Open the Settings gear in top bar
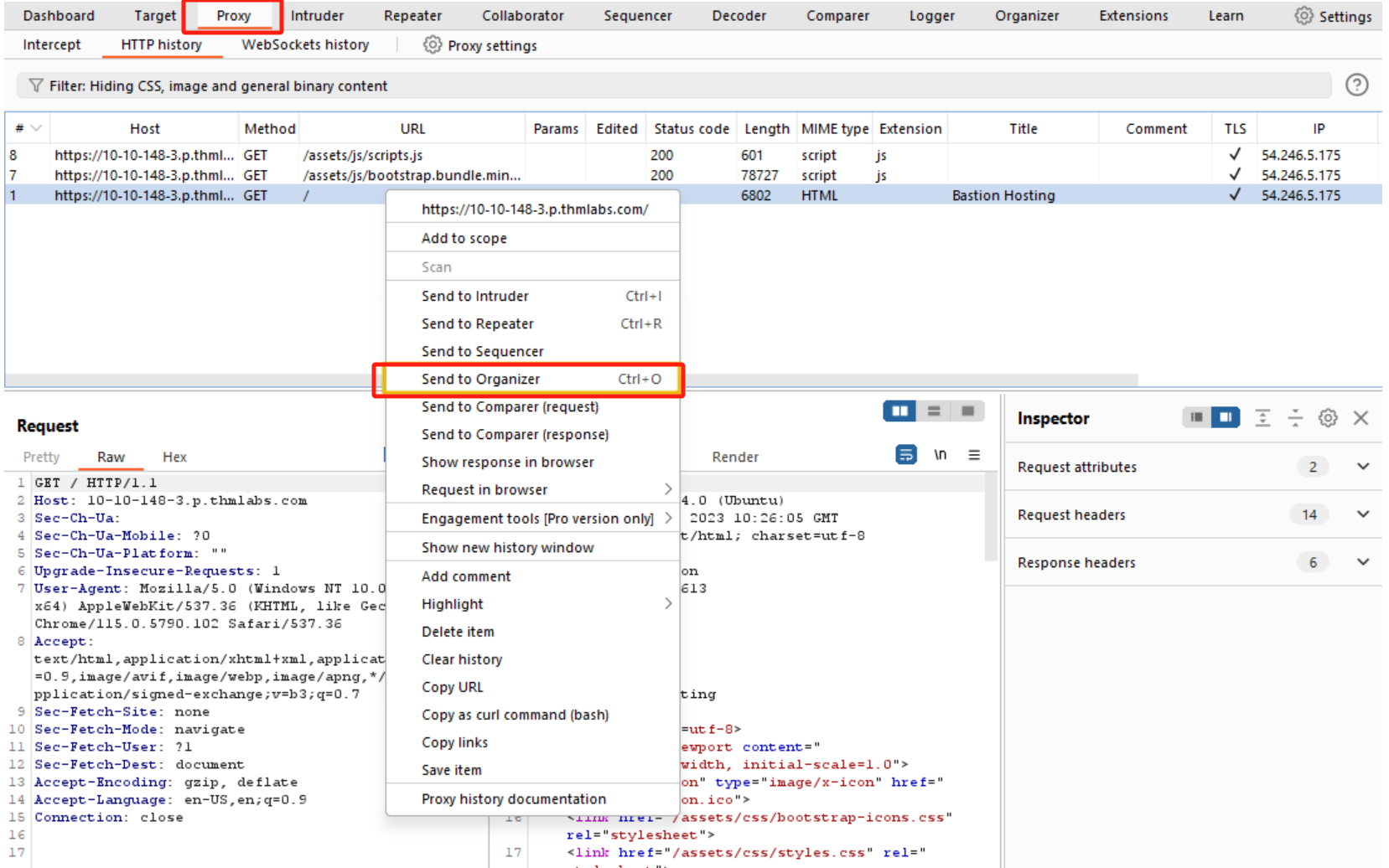The width and height of the screenshot is (1389, 868). pos(1303,16)
